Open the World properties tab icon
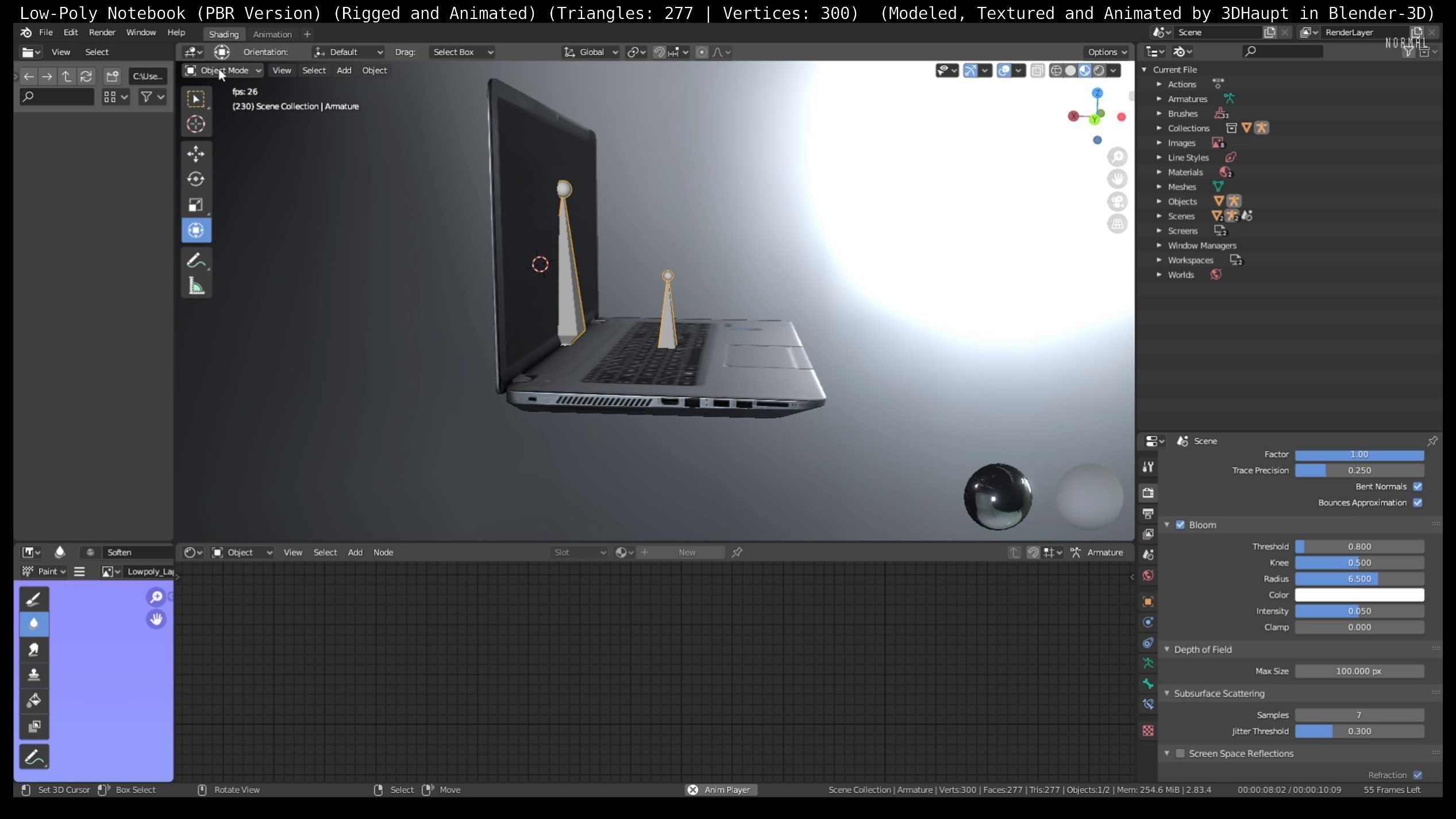This screenshot has width=1456, height=819. pos(1148,575)
